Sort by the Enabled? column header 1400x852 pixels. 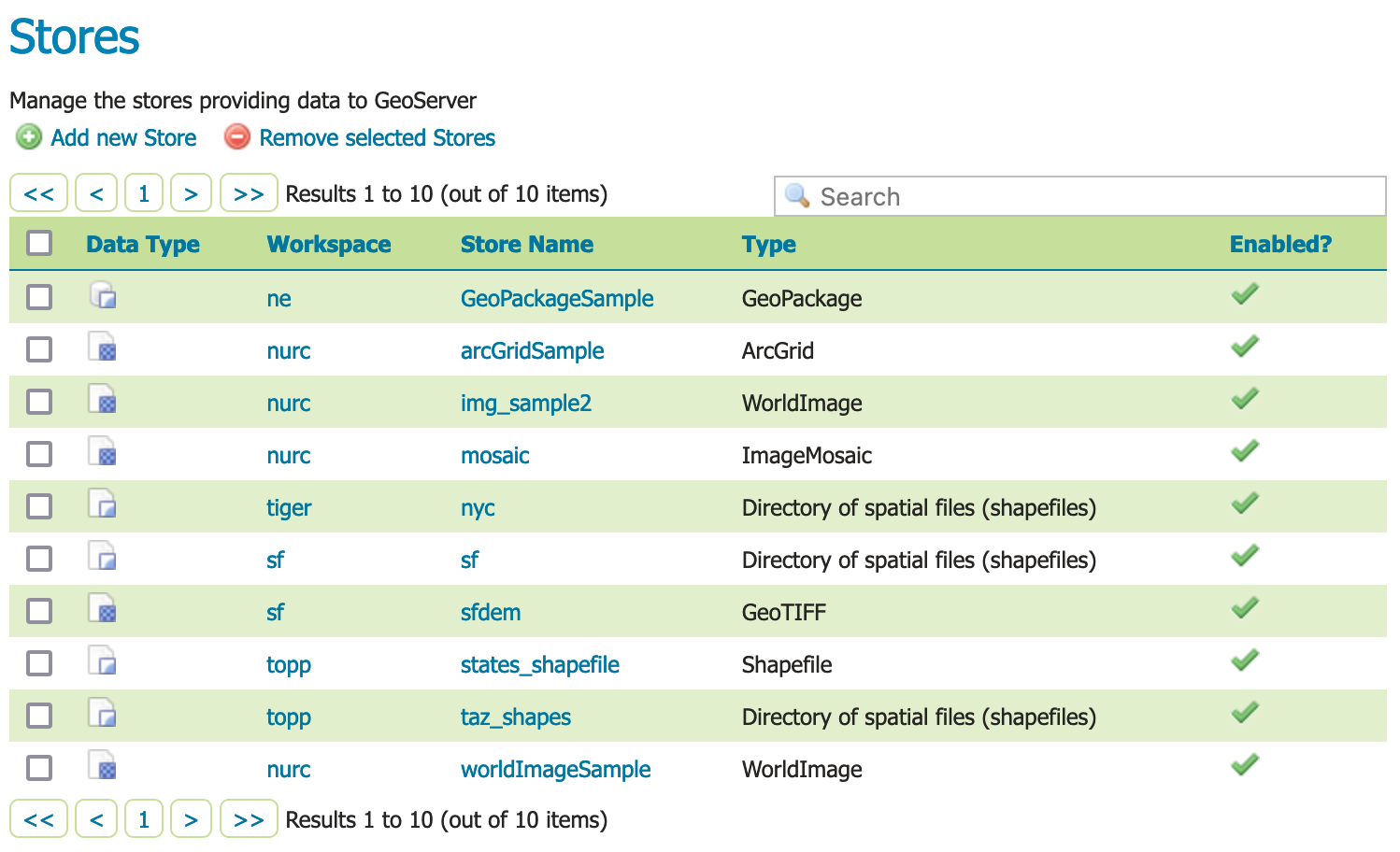[1279, 245]
